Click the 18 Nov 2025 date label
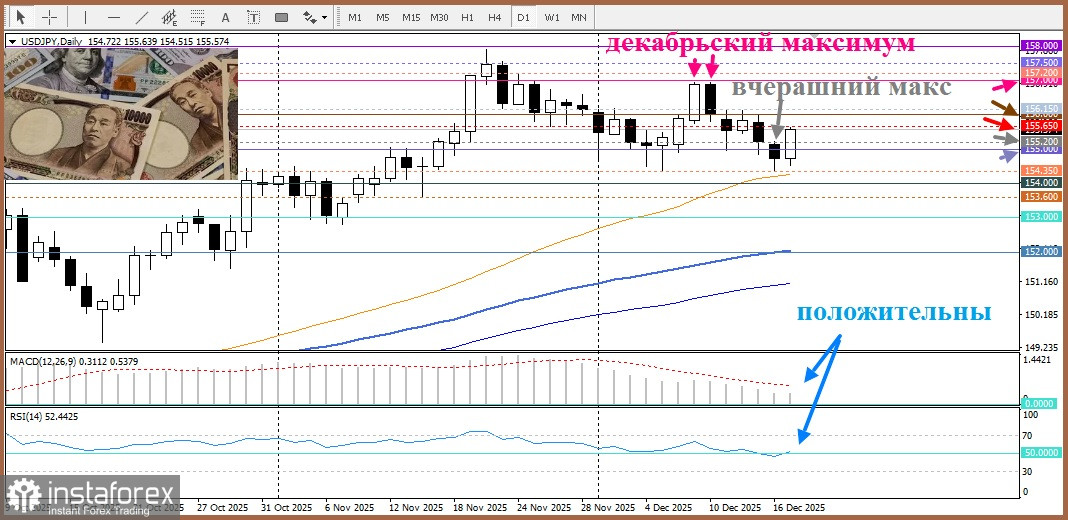This screenshot has height=520, width=1068. [x=480, y=508]
